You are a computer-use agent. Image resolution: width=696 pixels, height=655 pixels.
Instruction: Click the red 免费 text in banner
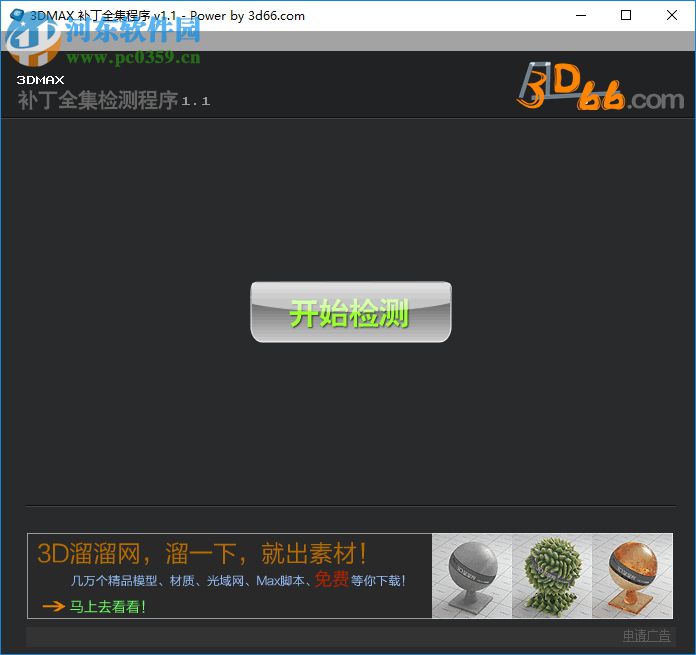[x=332, y=579]
